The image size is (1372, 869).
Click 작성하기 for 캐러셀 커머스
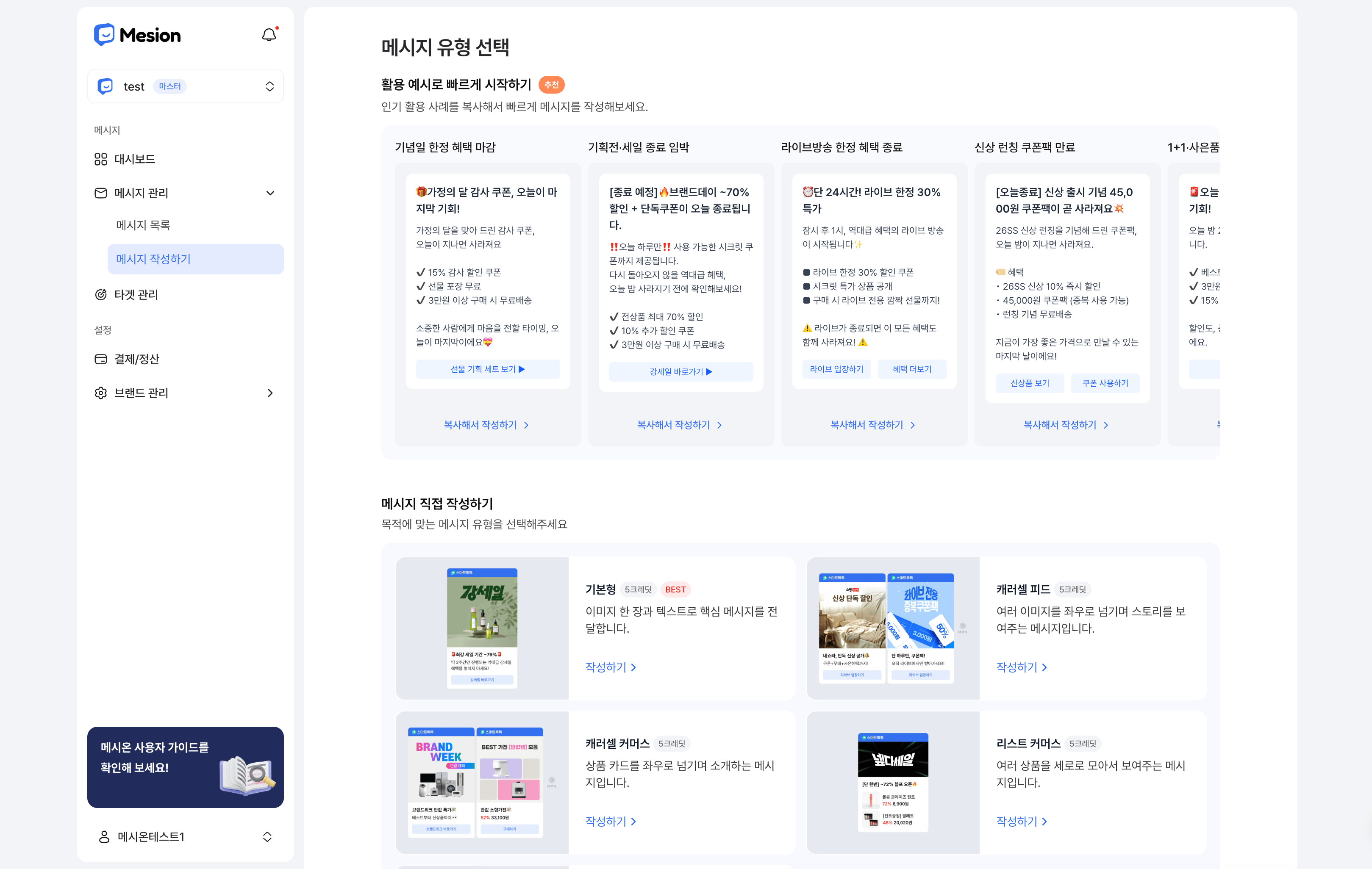coord(611,821)
